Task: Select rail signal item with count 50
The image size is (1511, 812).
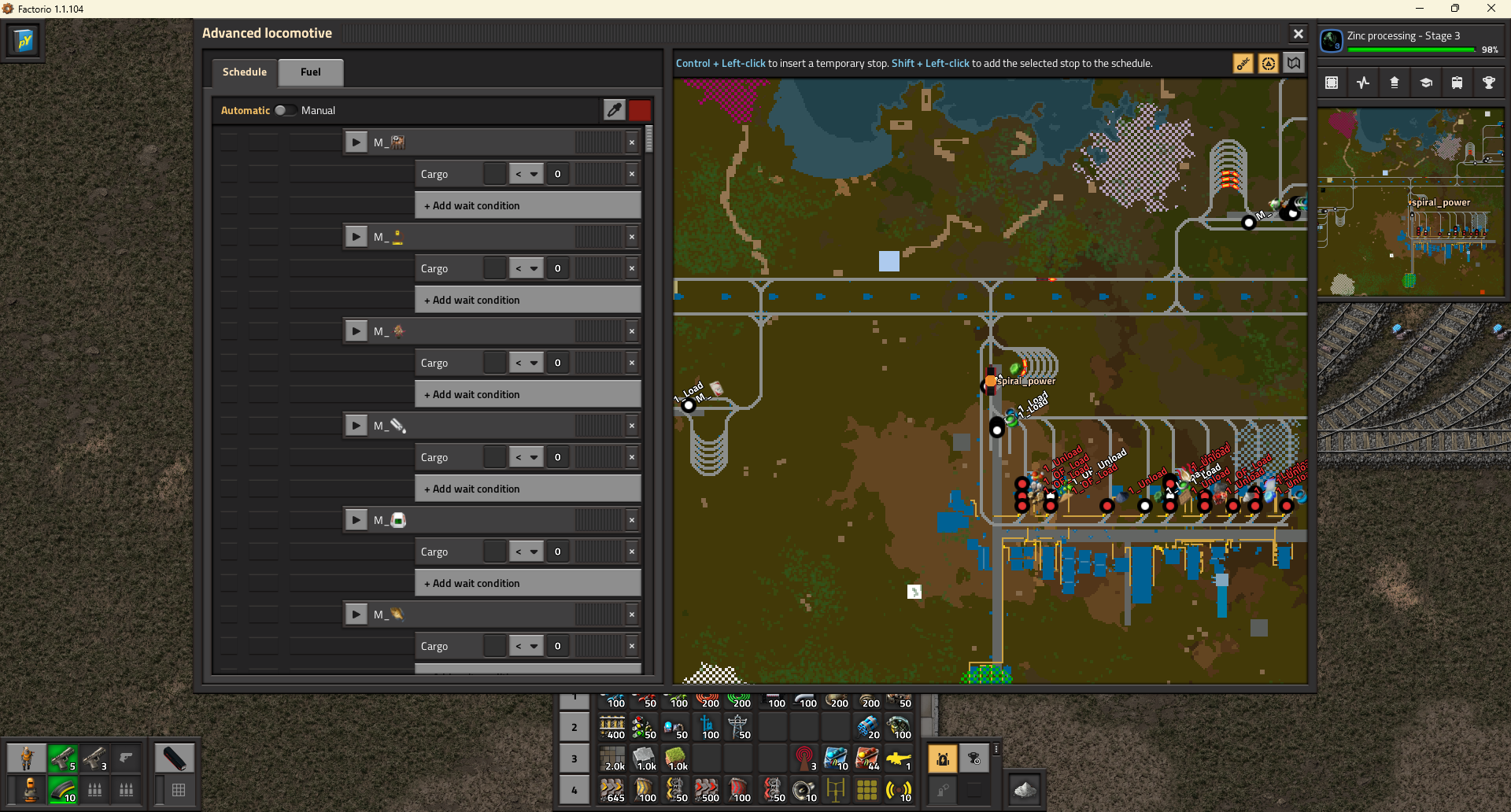Action: click(x=644, y=727)
